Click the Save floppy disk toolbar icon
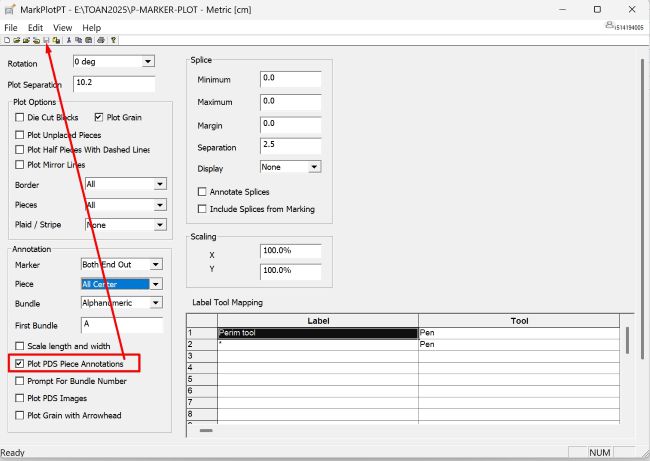 pos(46,40)
